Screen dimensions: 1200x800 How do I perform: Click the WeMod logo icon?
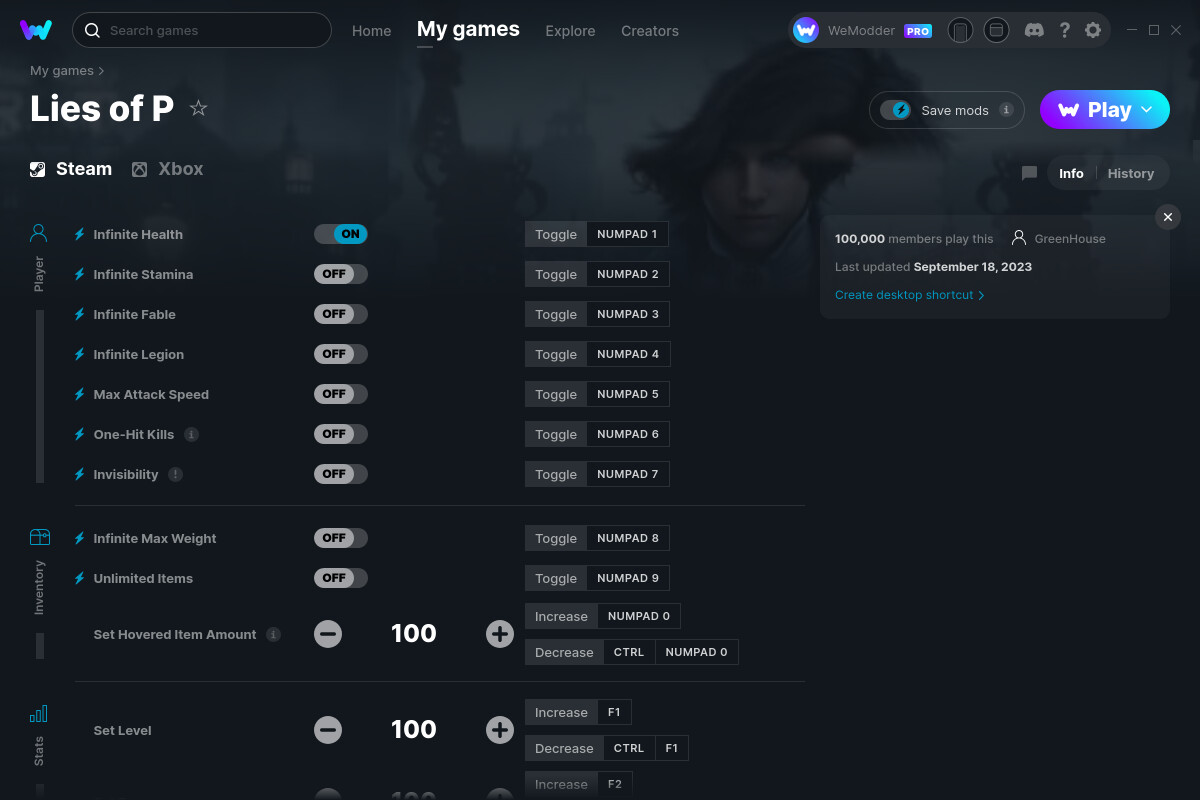click(36, 30)
